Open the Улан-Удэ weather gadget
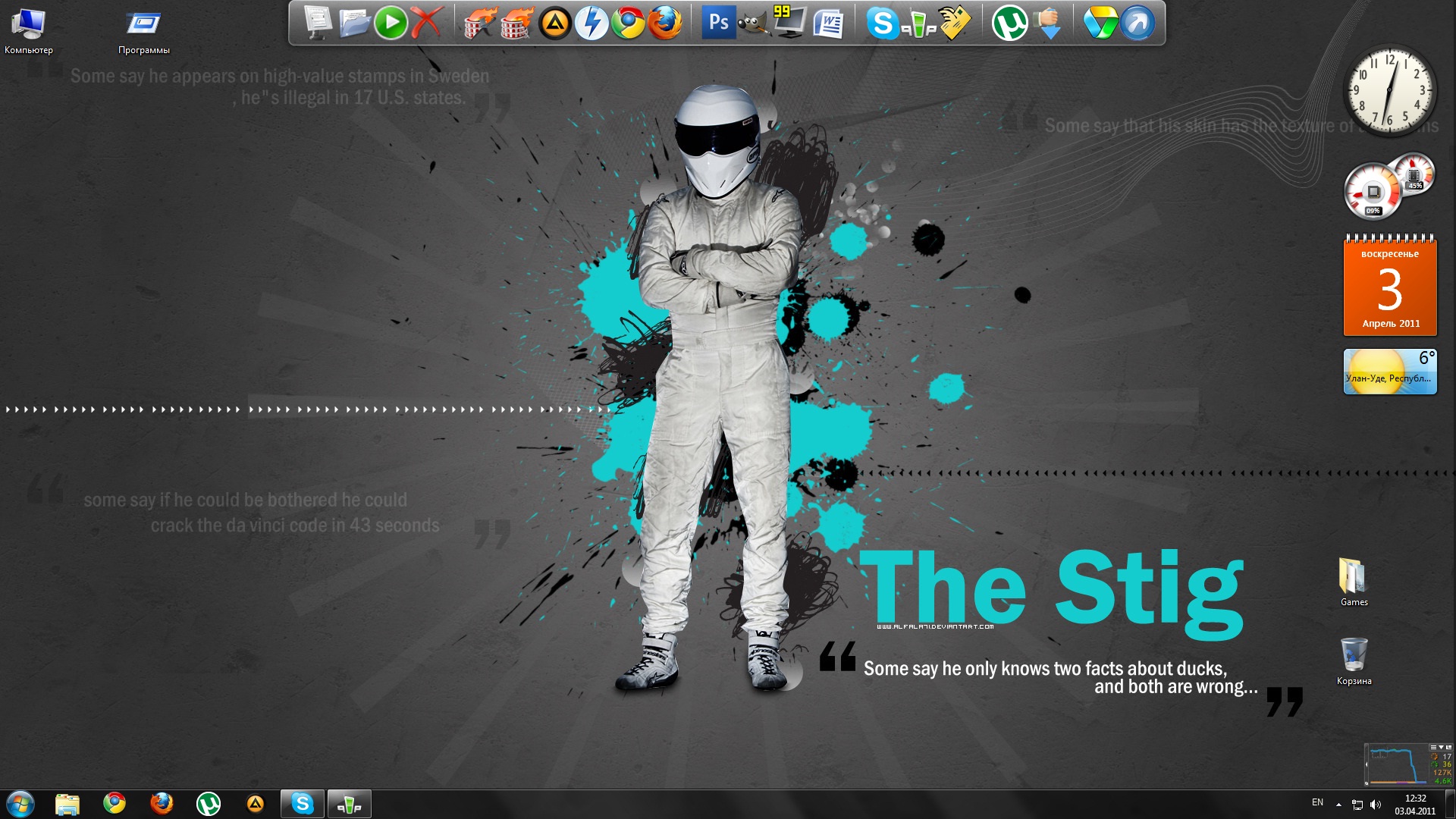Viewport: 1456px width, 819px height. 1389,372
